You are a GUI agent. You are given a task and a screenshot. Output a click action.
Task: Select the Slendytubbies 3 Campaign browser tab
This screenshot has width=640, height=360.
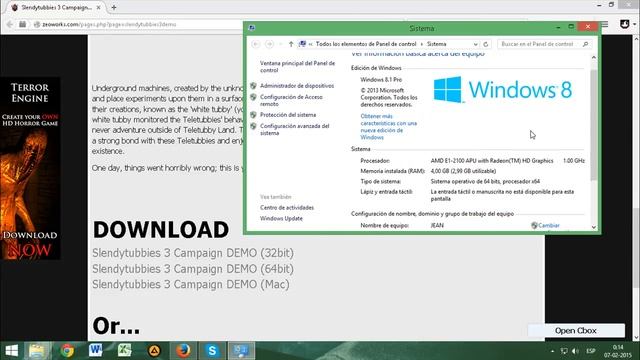pyautogui.click(x=56, y=7)
